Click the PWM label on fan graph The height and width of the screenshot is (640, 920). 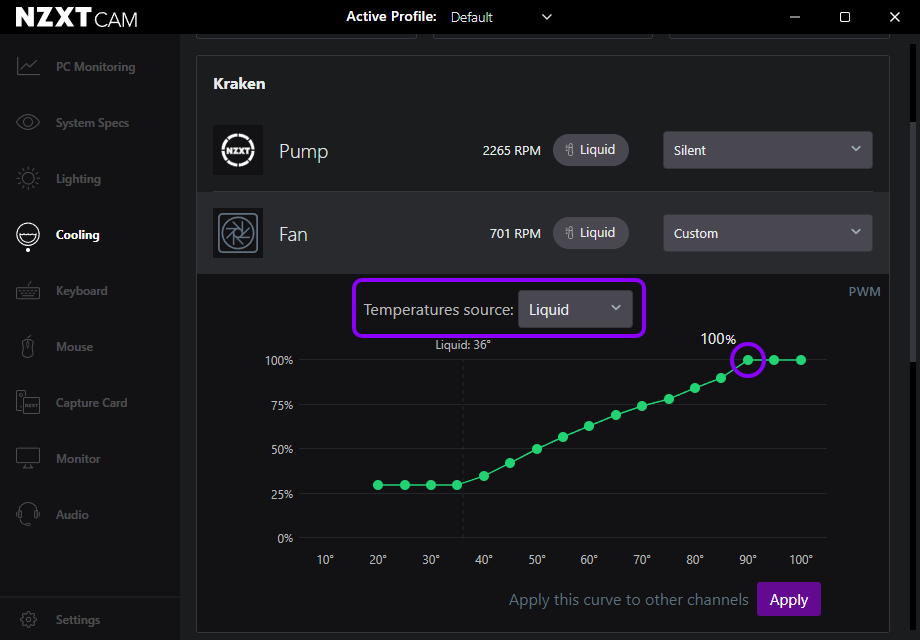(x=864, y=292)
